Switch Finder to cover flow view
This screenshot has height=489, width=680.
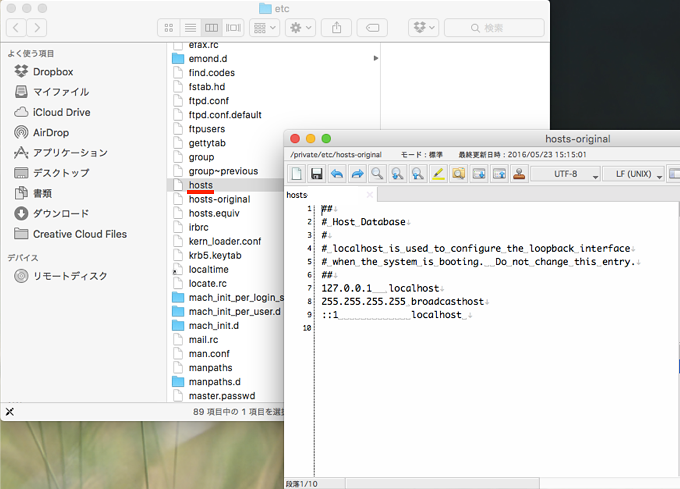(233, 28)
